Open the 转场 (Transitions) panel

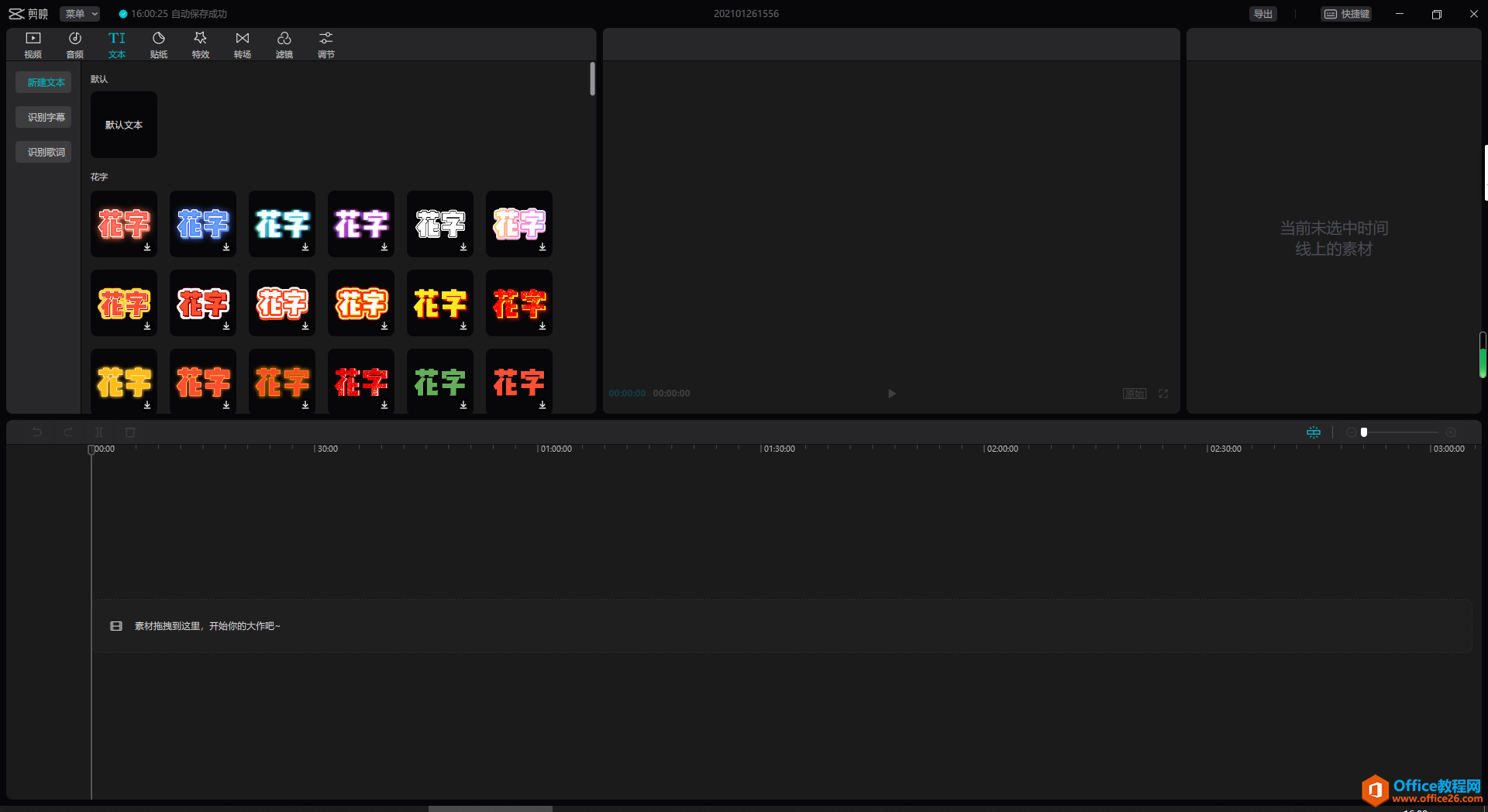coord(243,45)
